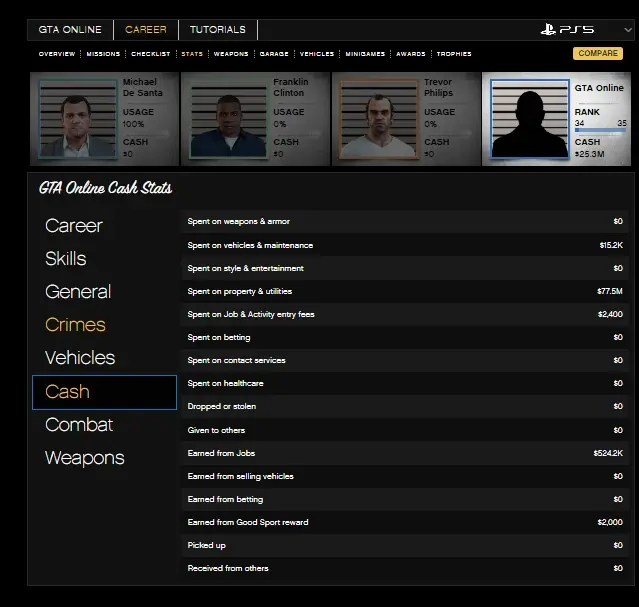Select Franklin Clinton's character portrait

point(229,119)
